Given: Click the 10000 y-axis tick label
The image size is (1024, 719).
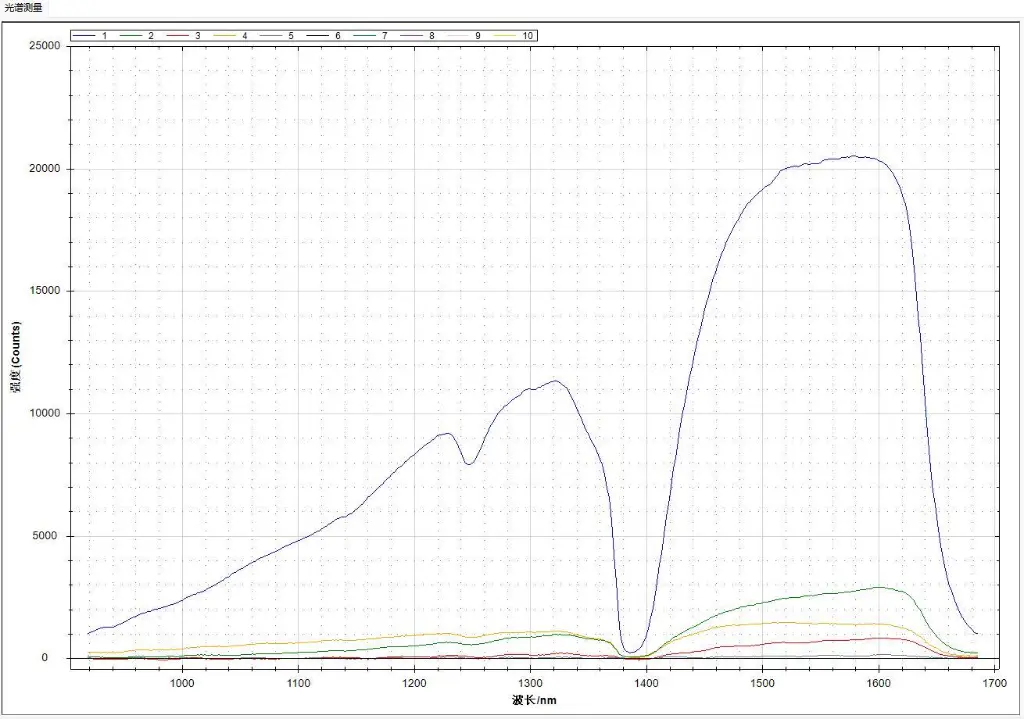Looking at the screenshot, I should [45, 413].
